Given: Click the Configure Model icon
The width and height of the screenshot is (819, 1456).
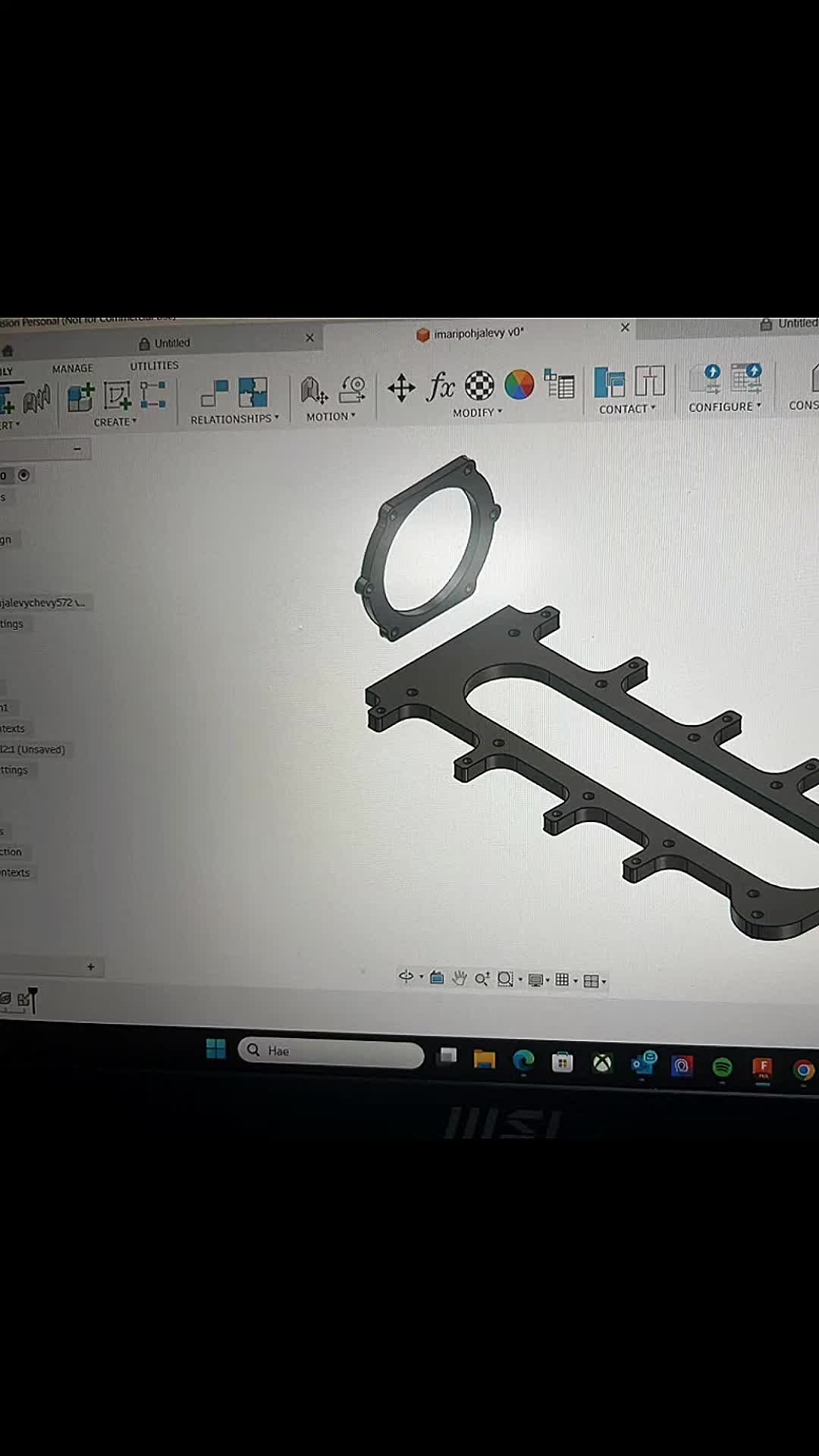Looking at the screenshot, I should coord(705,378).
